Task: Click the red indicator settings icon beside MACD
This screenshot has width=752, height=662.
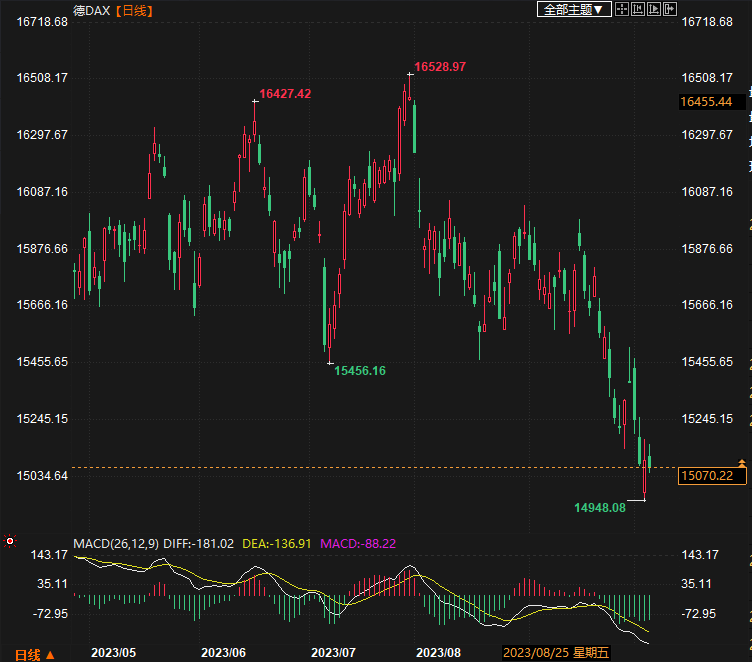Action: click(x=10, y=541)
